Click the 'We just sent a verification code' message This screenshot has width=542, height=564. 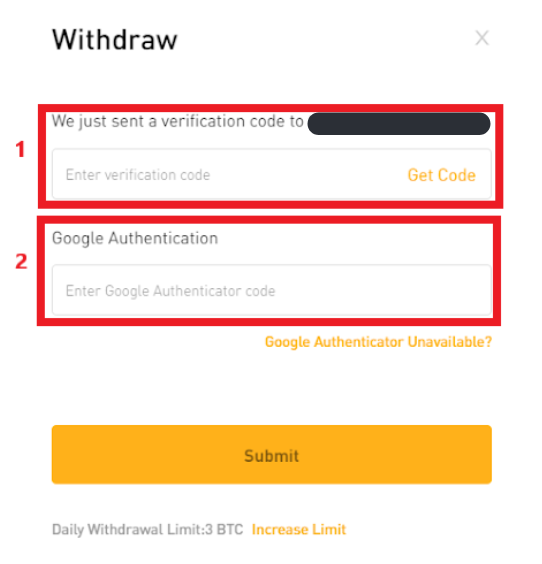click(178, 122)
